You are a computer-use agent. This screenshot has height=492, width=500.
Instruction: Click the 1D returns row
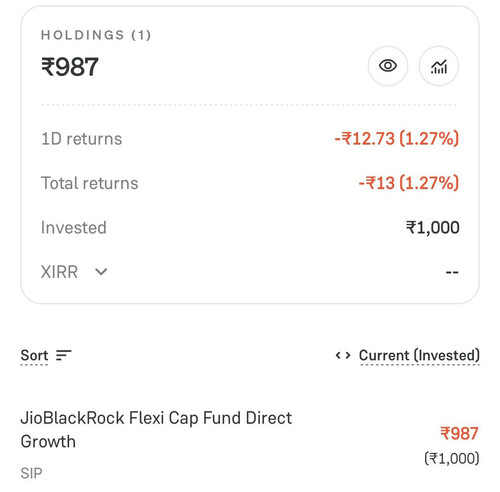click(x=250, y=139)
